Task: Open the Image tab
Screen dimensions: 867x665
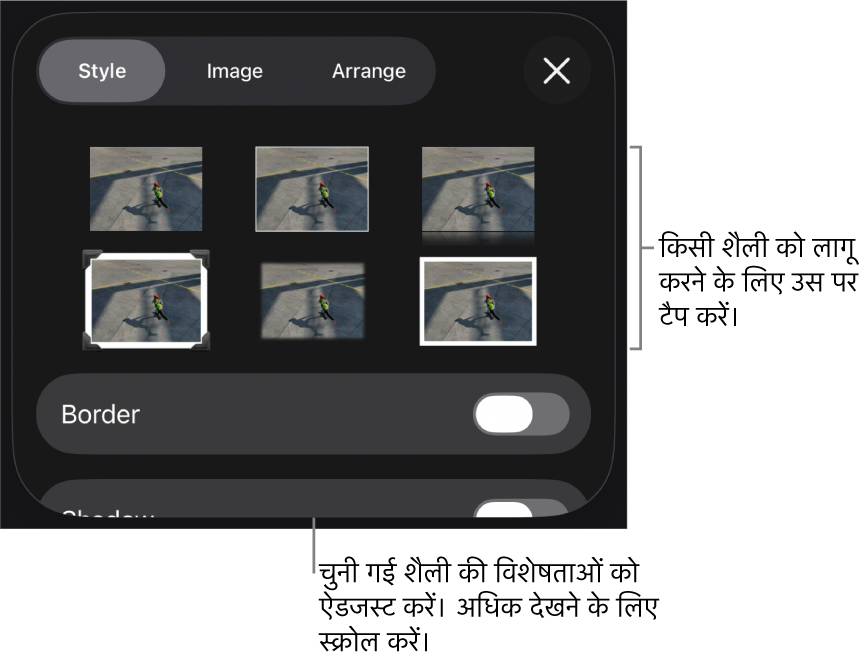Action: pos(234,71)
